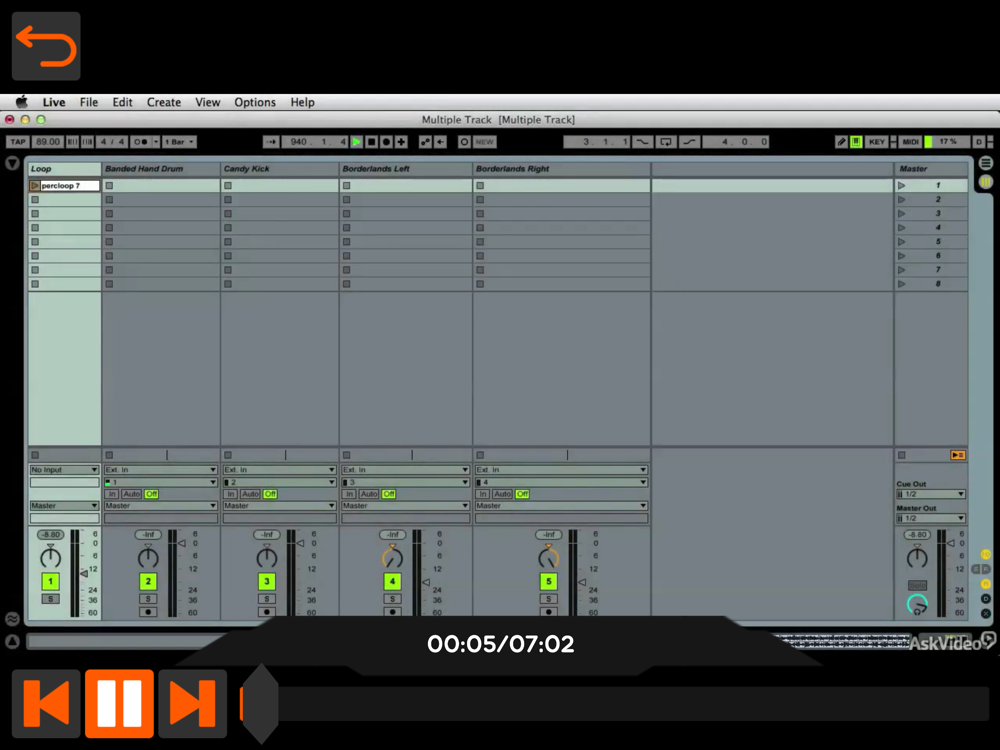Solo the Candy Kick track
The image size is (1000, 750).
(x=267, y=599)
